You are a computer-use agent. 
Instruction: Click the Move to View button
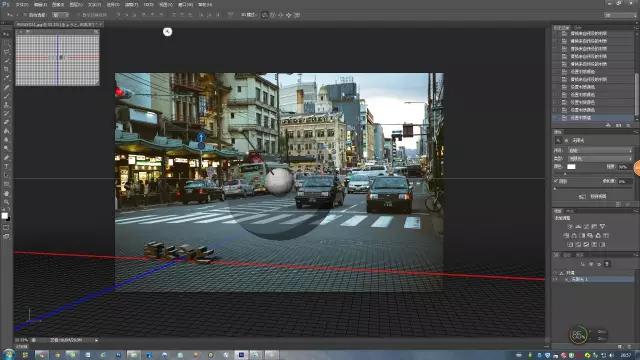point(594,196)
